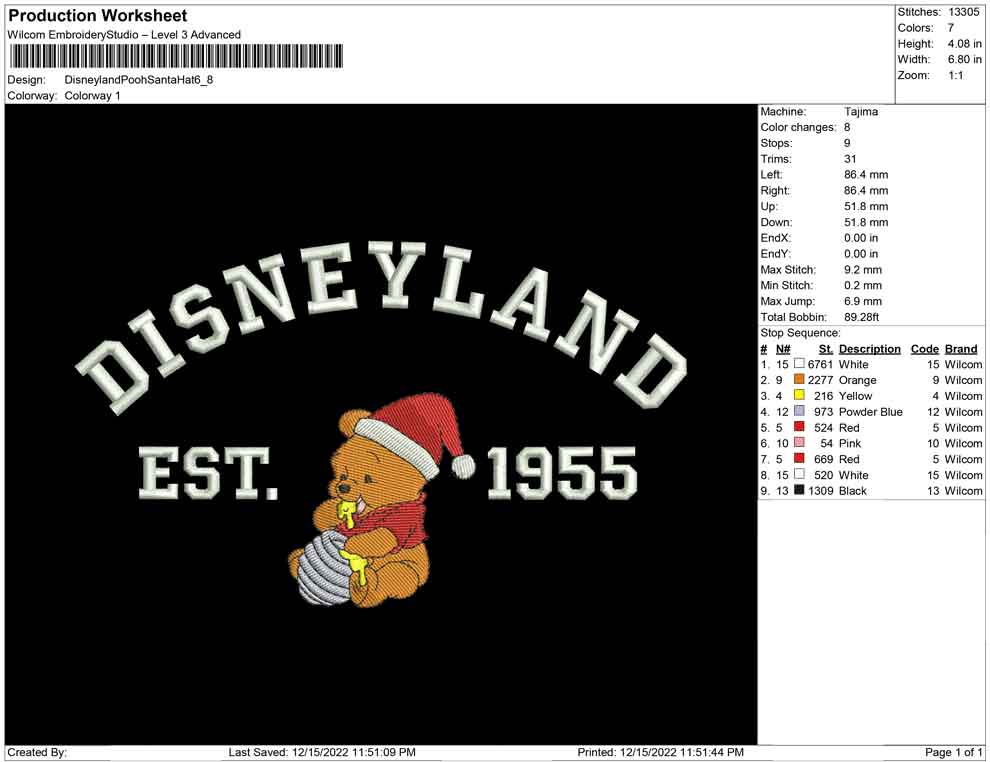Image resolution: width=990 pixels, height=762 pixels.
Task: Click the Max Jump value '6.9 mm'
Action: click(x=862, y=301)
